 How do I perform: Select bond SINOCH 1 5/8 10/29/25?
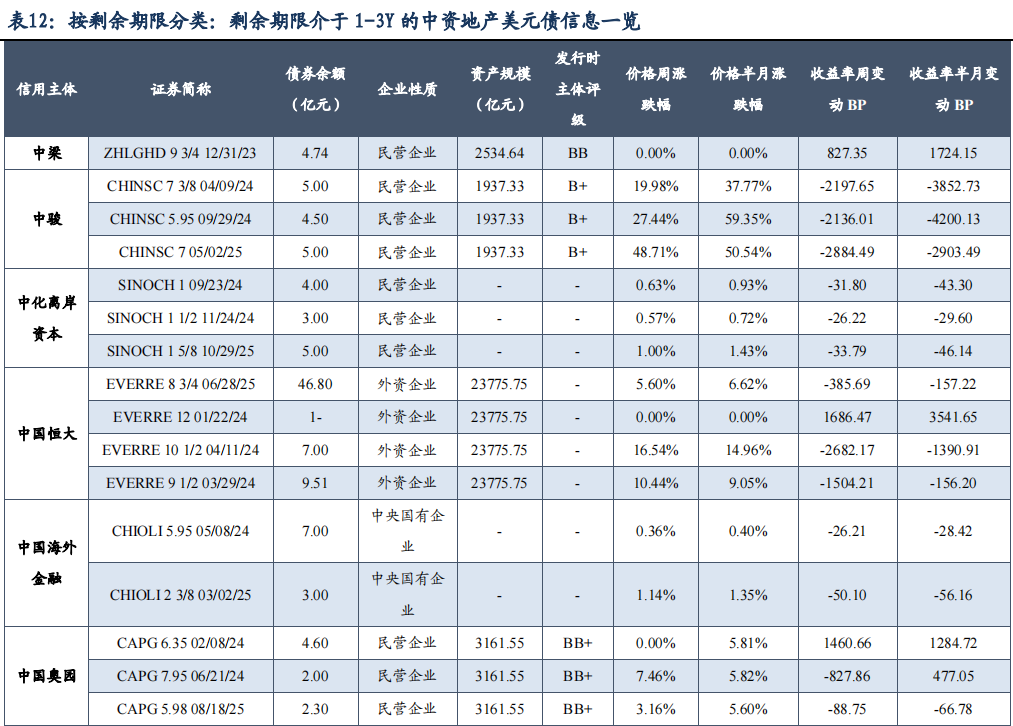point(180,351)
